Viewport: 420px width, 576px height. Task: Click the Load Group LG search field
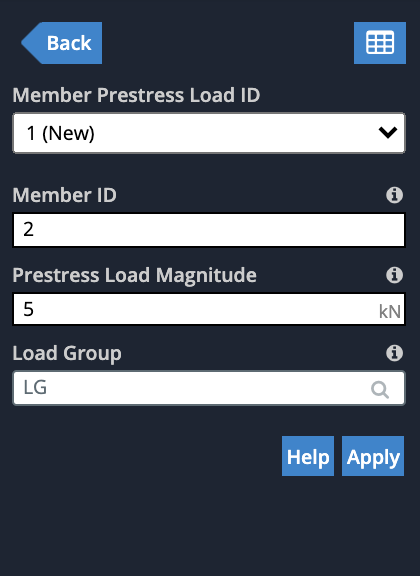[209, 388]
